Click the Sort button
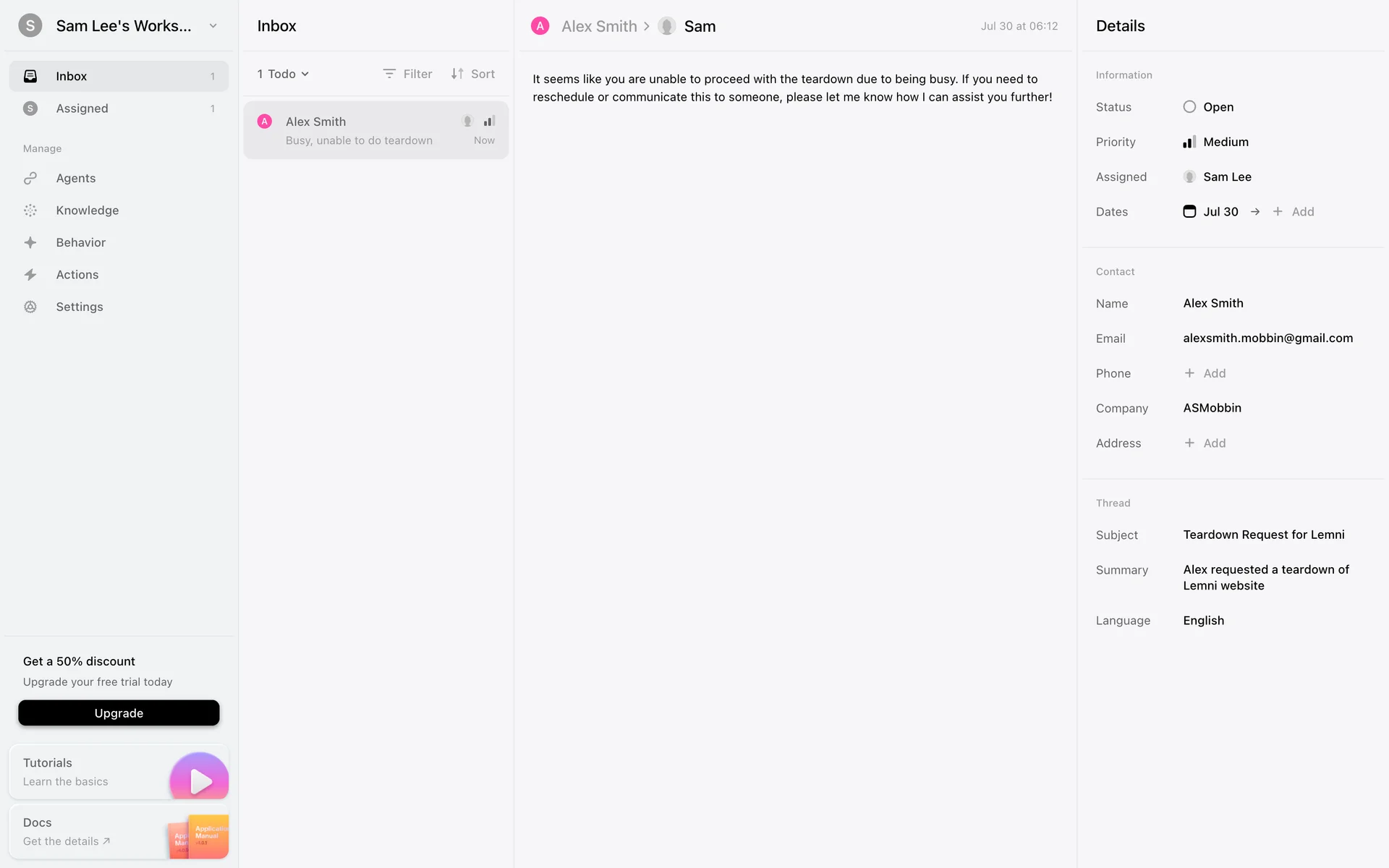1389x868 pixels. [x=473, y=74]
